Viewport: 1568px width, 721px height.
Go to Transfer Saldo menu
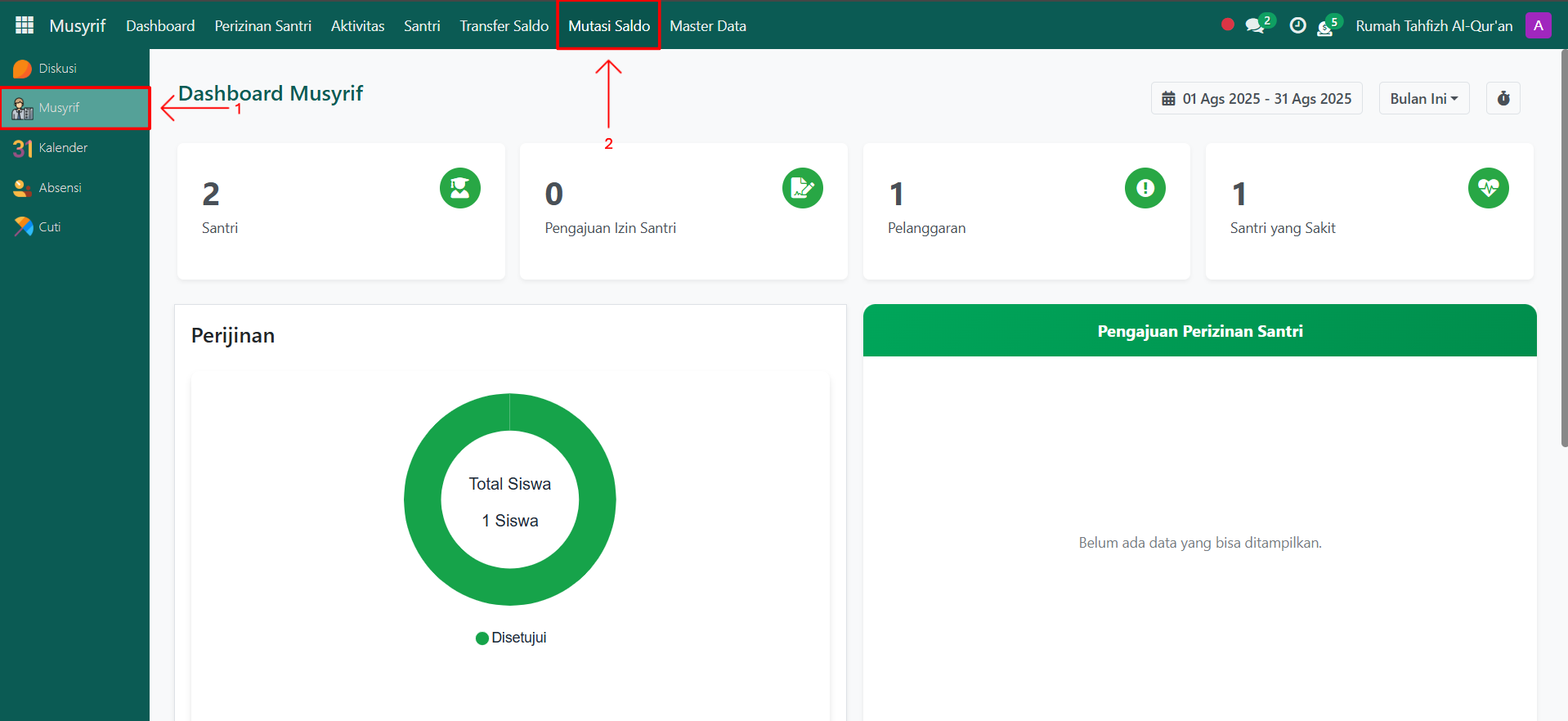pyautogui.click(x=504, y=26)
